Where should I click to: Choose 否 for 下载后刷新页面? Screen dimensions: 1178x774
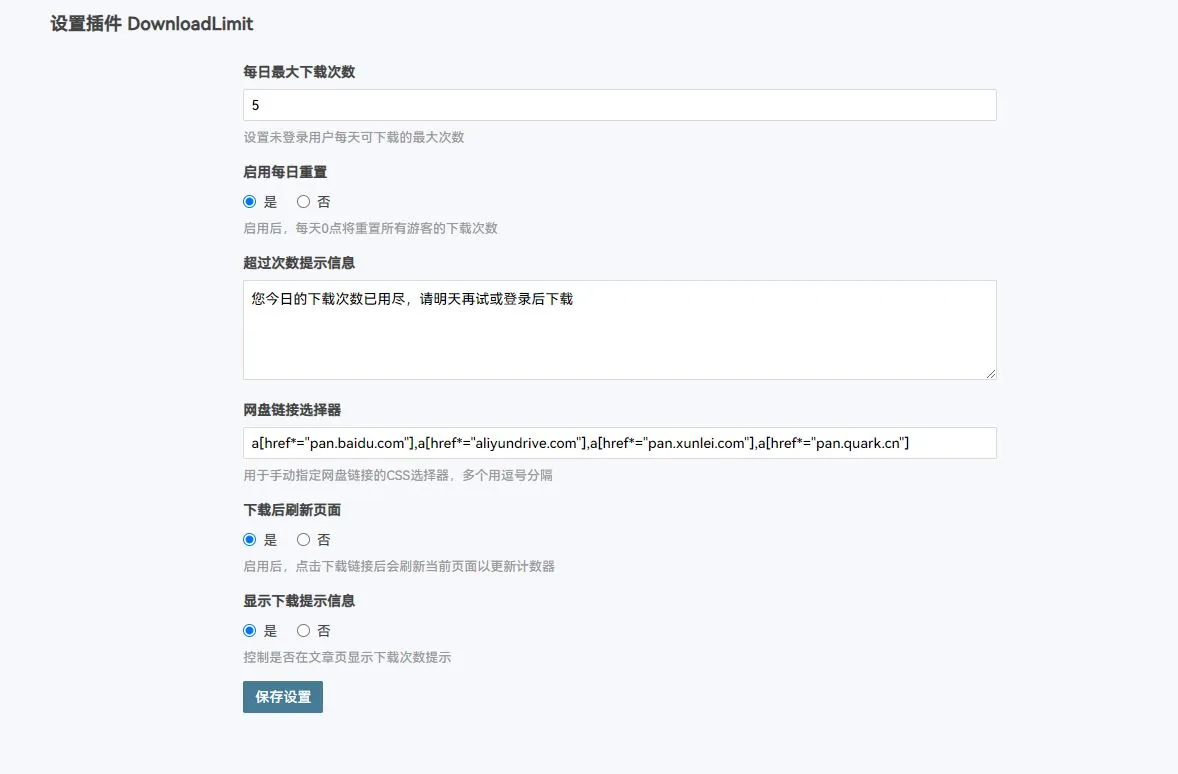click(304, 539)
